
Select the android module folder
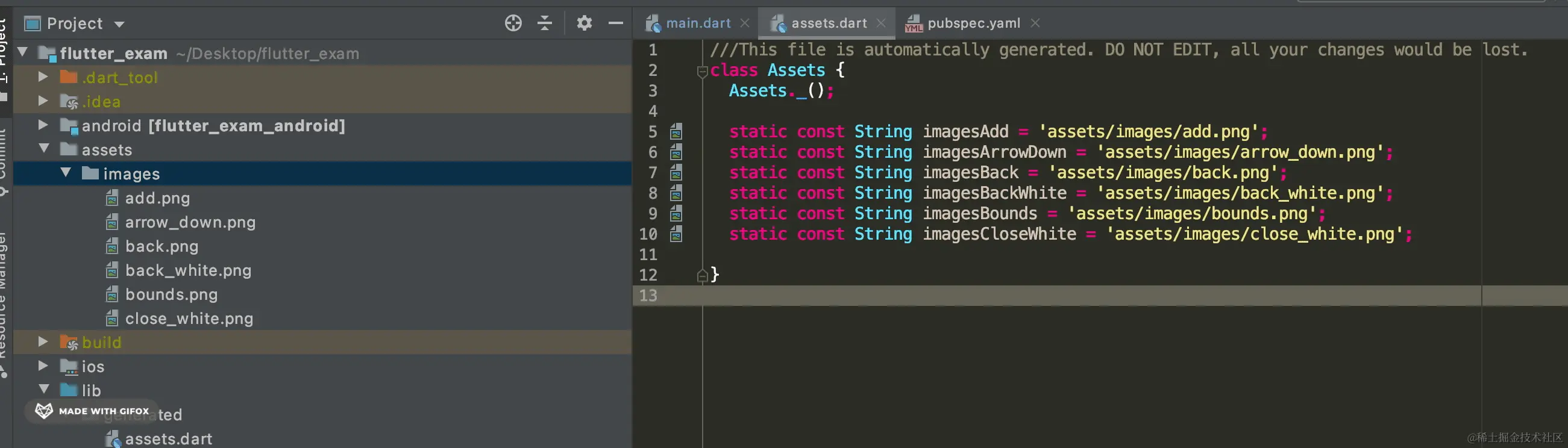tap(213, 126)
